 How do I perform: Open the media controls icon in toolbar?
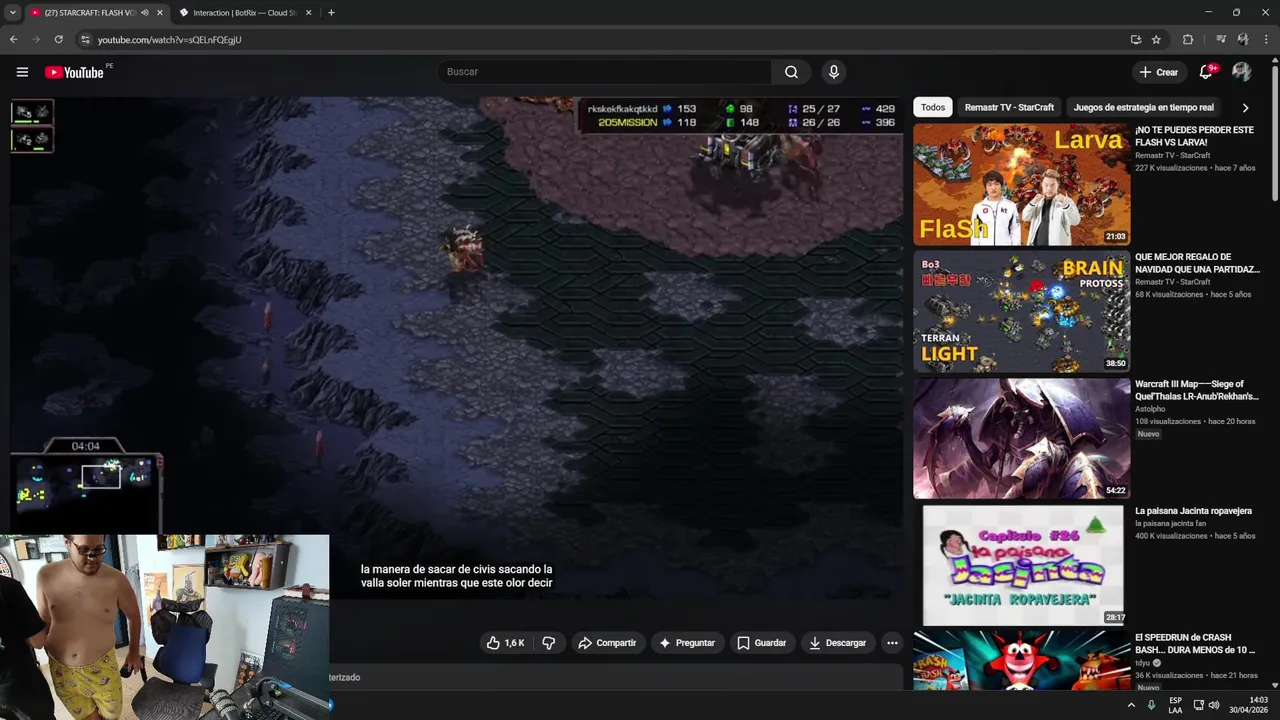[1221, 40]
